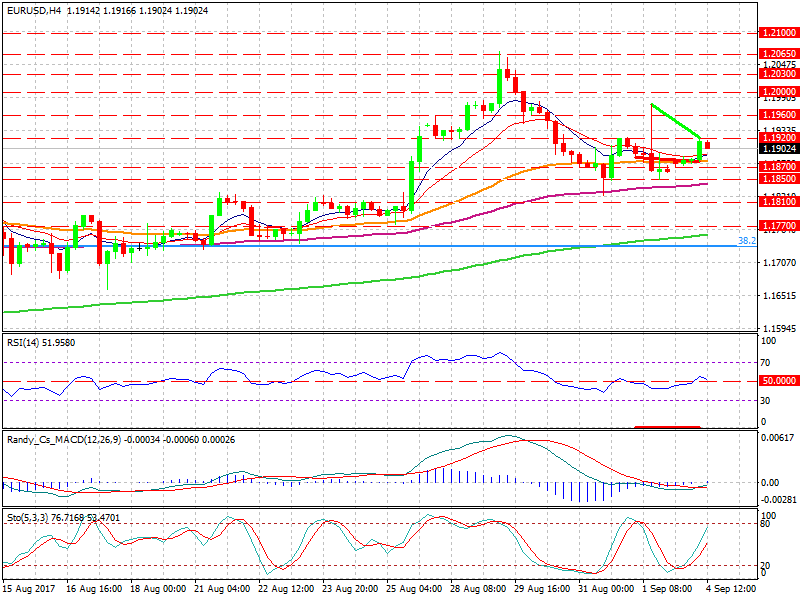
Task: Select the 1.20650 red price level label
Action: [779, 54]
